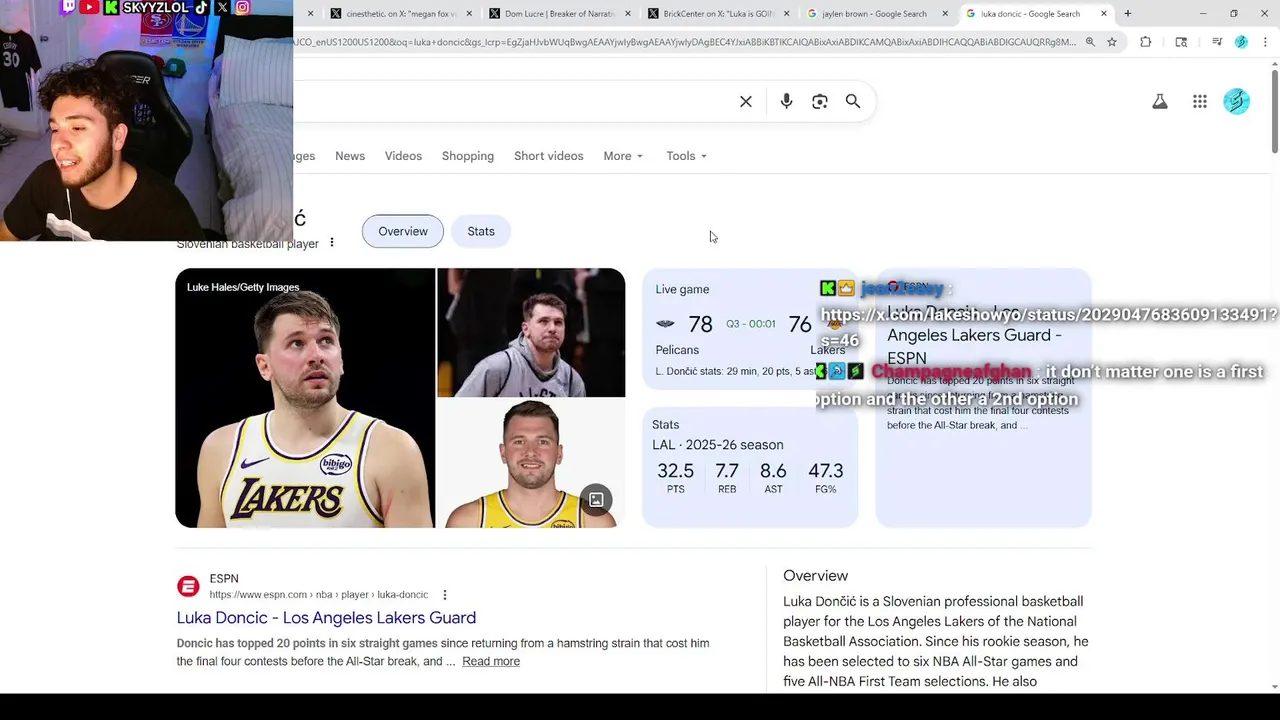Start a voice search with the microphone icon
Image resolution: width=1280 pixels, height=720 pixels.
(786, 101)
